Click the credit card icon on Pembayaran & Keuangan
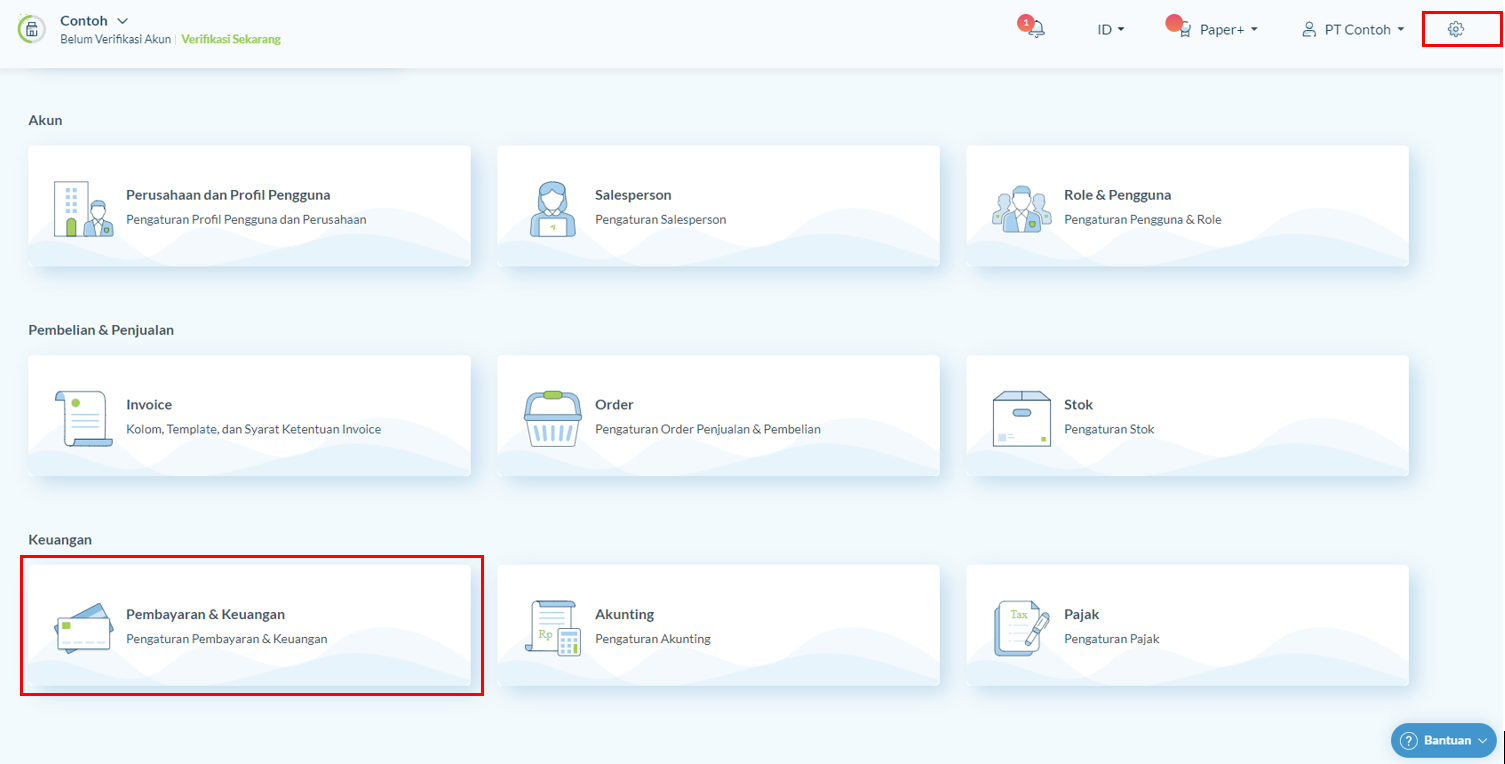 tap(84, 628)
